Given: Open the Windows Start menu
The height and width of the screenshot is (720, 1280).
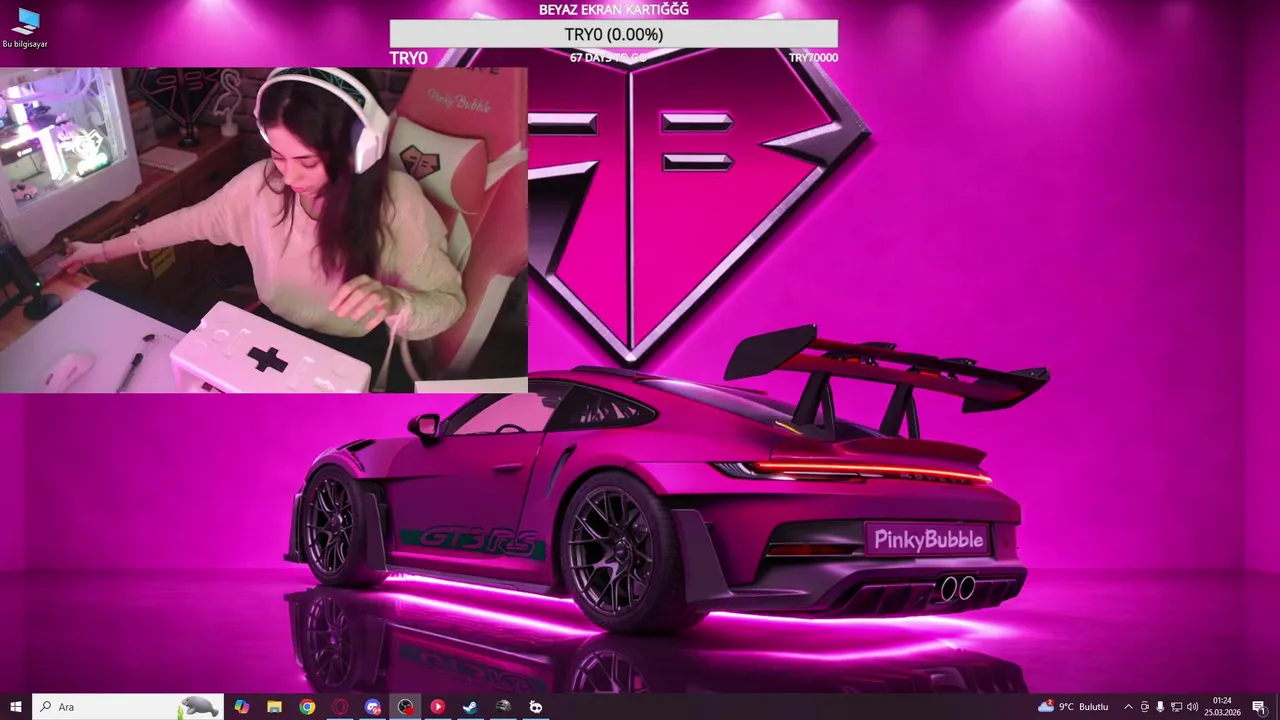Looking at the screenshot, I should (x=16, y=707).
